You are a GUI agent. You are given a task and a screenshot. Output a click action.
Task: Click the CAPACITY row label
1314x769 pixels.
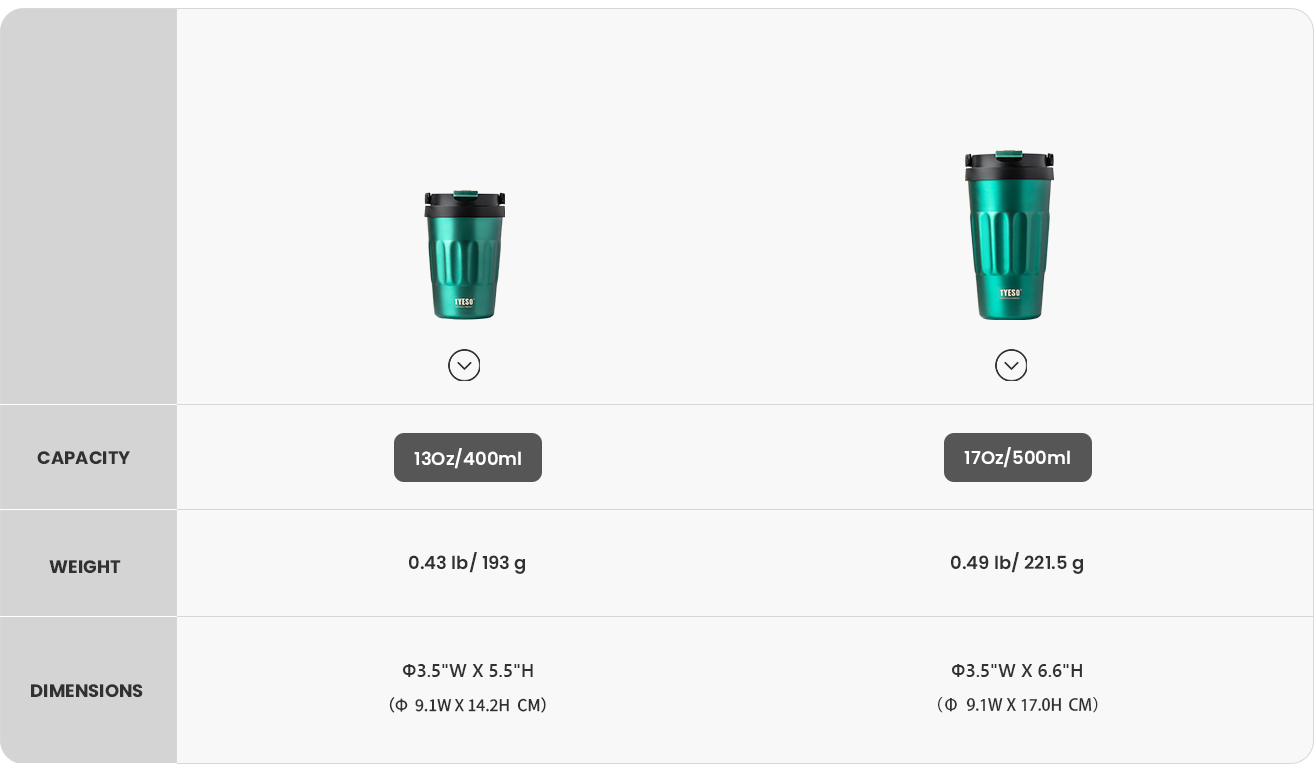[84, 458]
